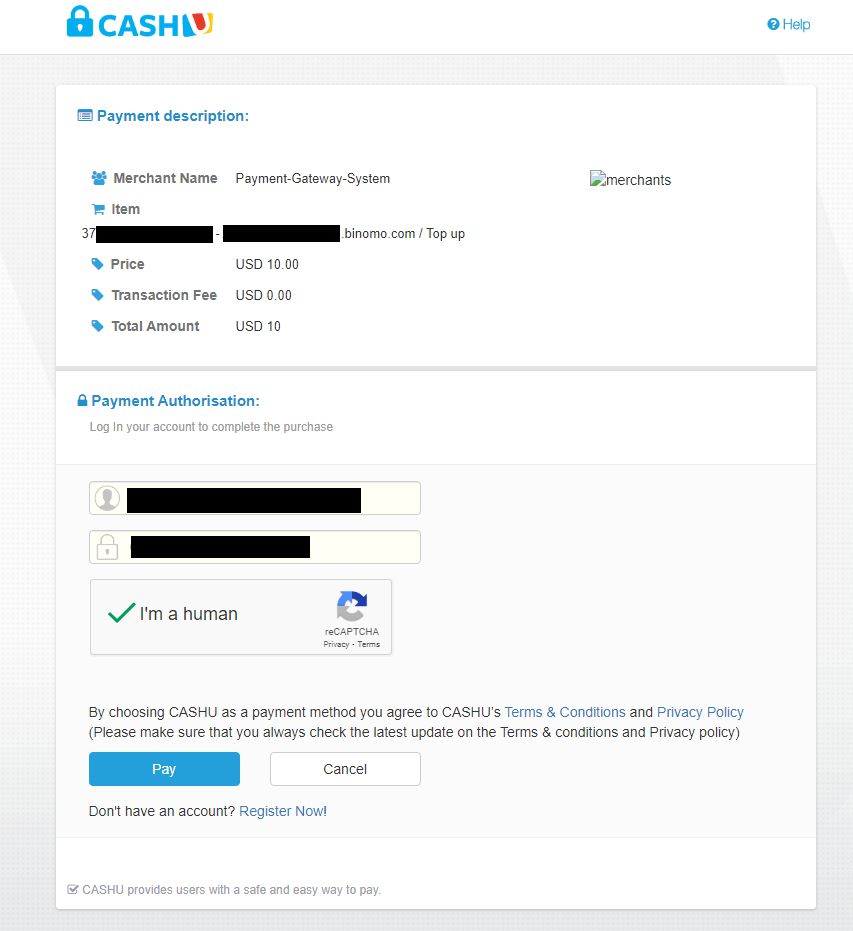Screen dimensions: 853x931
Task: Open the Privacy Policy page
Action: [700, 712]
